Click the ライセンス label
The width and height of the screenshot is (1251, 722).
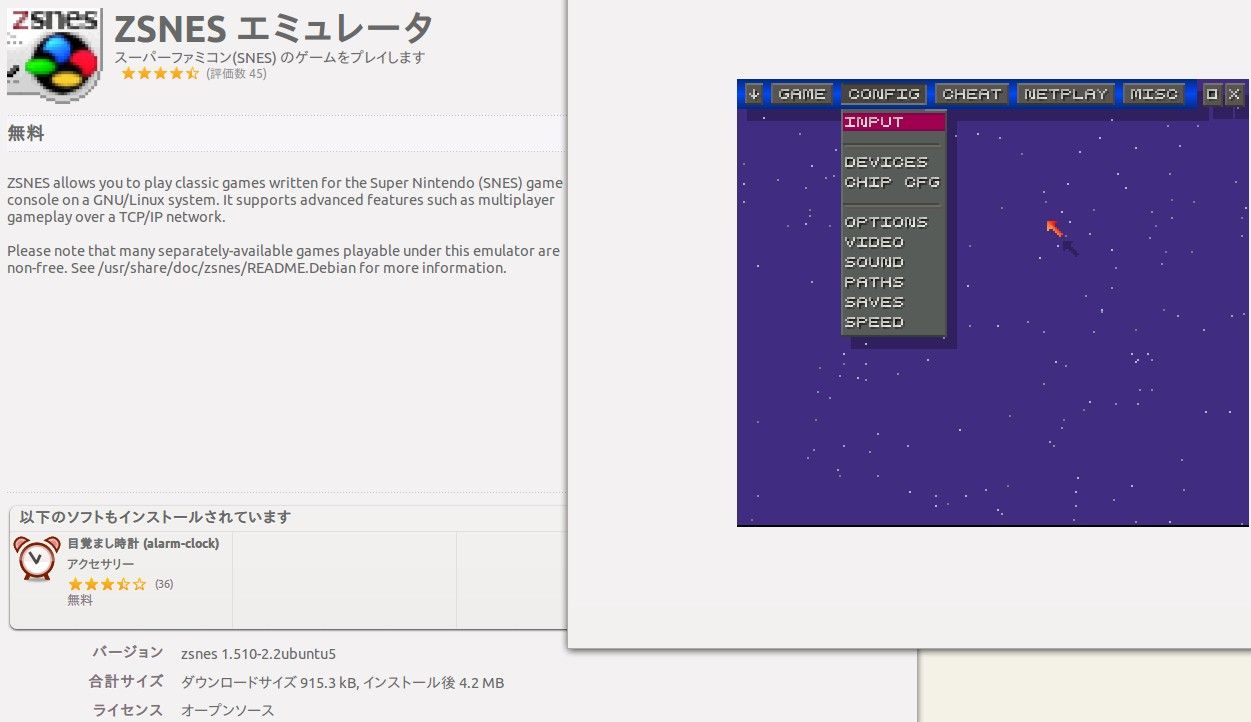point(128,711)
